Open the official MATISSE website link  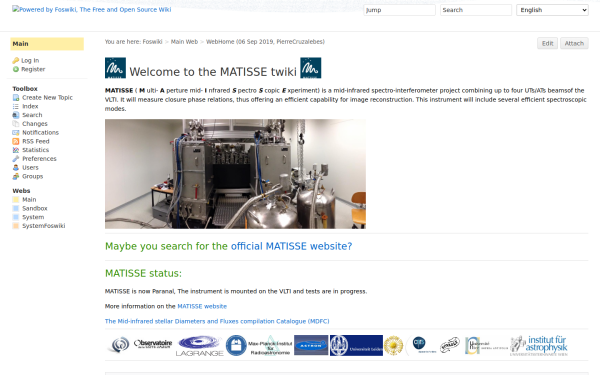(291, 246)
